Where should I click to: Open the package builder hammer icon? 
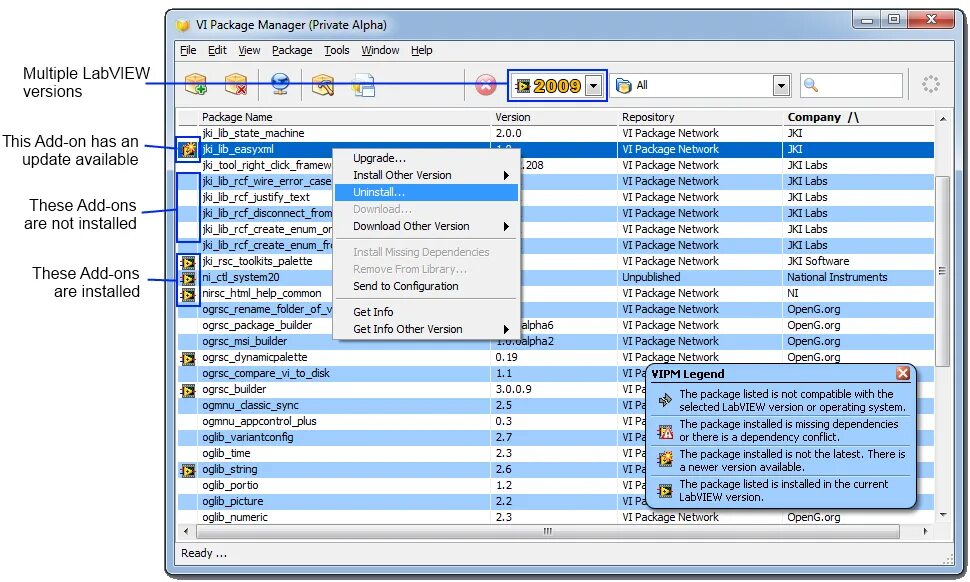tap(322, 85)
